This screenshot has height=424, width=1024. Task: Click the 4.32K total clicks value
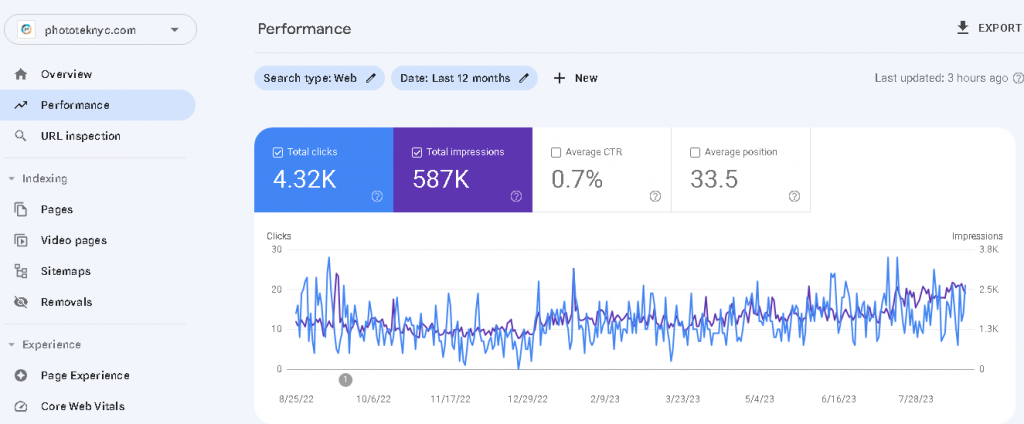point(305,179)
